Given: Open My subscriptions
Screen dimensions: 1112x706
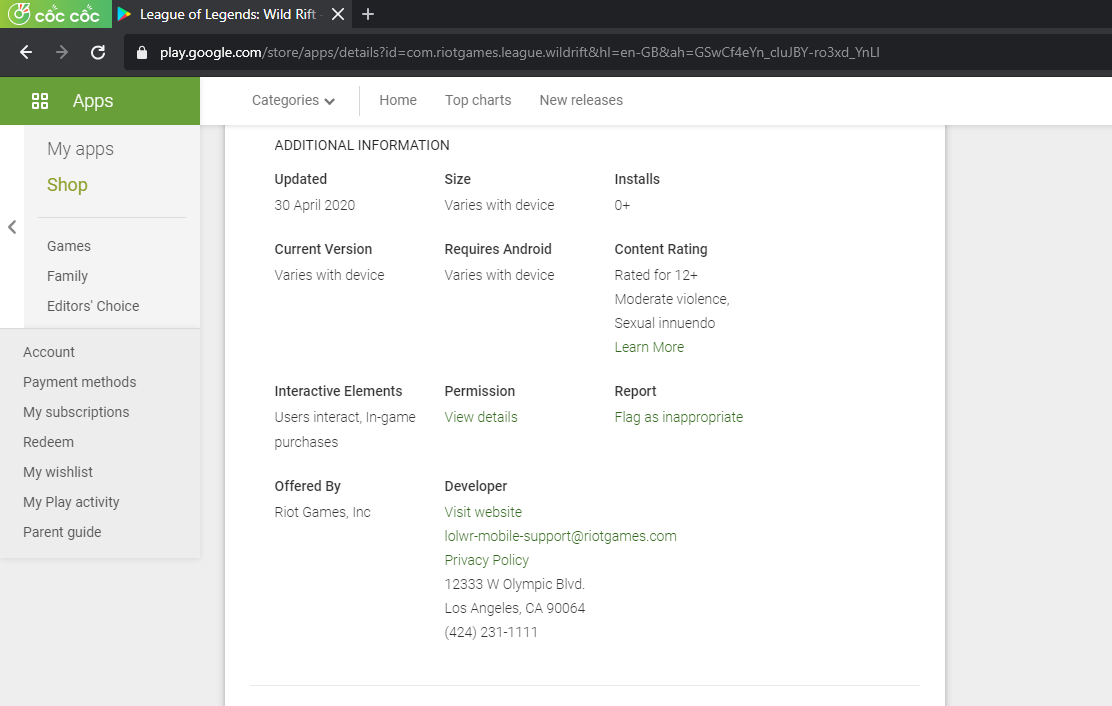Looking at the screenshot, I should [x=76, y=412].
